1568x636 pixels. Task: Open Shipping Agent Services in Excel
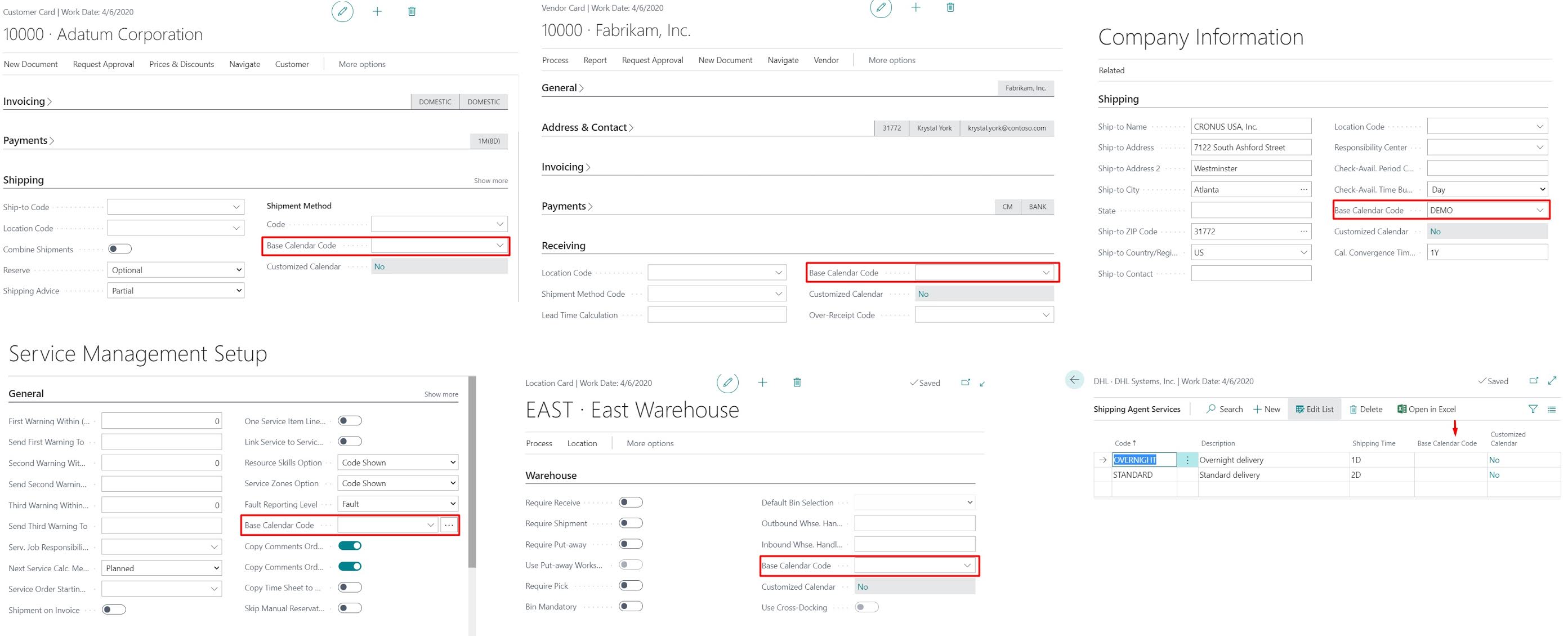(1426, 409)
